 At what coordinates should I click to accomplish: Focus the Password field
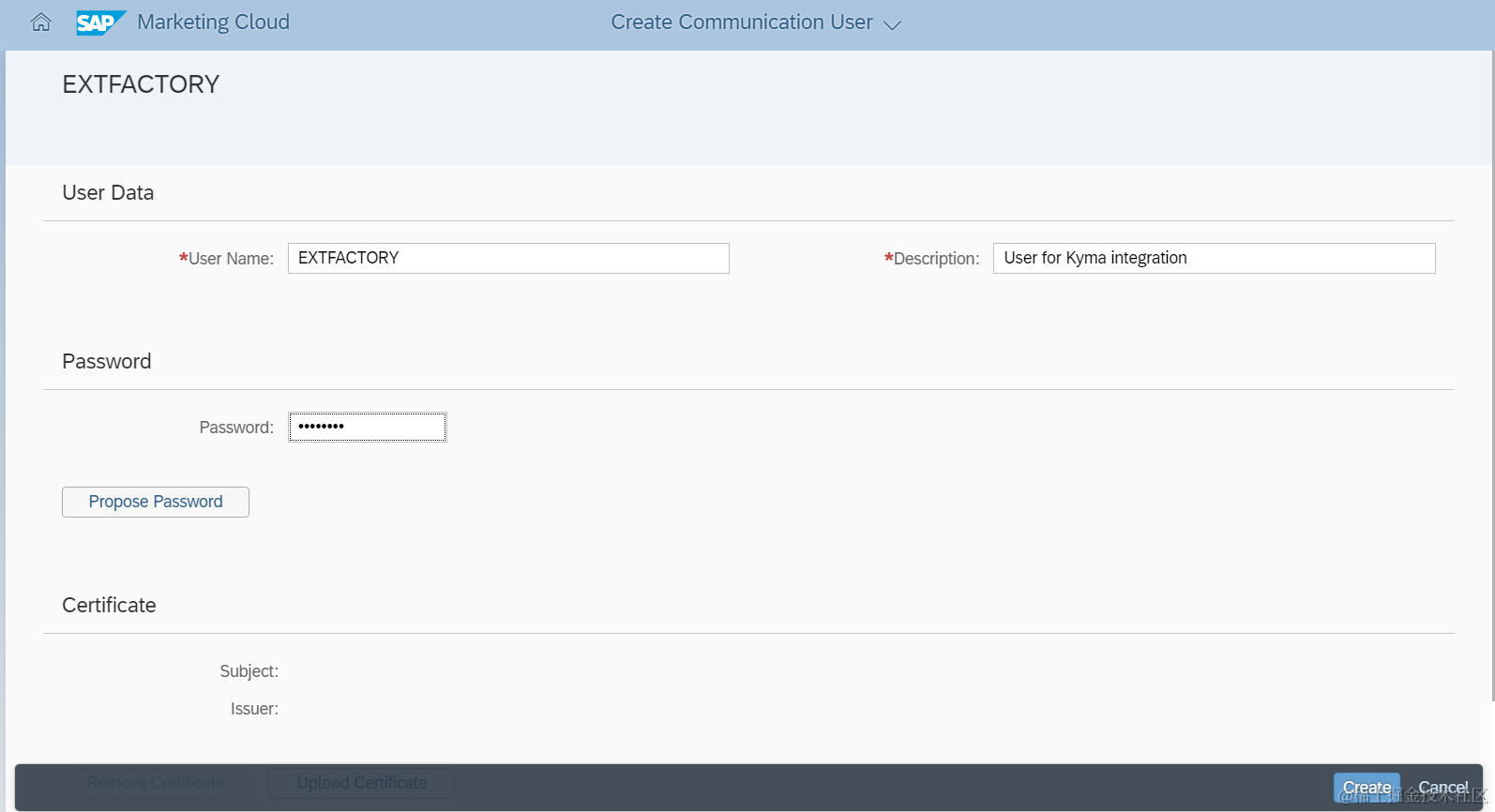[368, 427]
